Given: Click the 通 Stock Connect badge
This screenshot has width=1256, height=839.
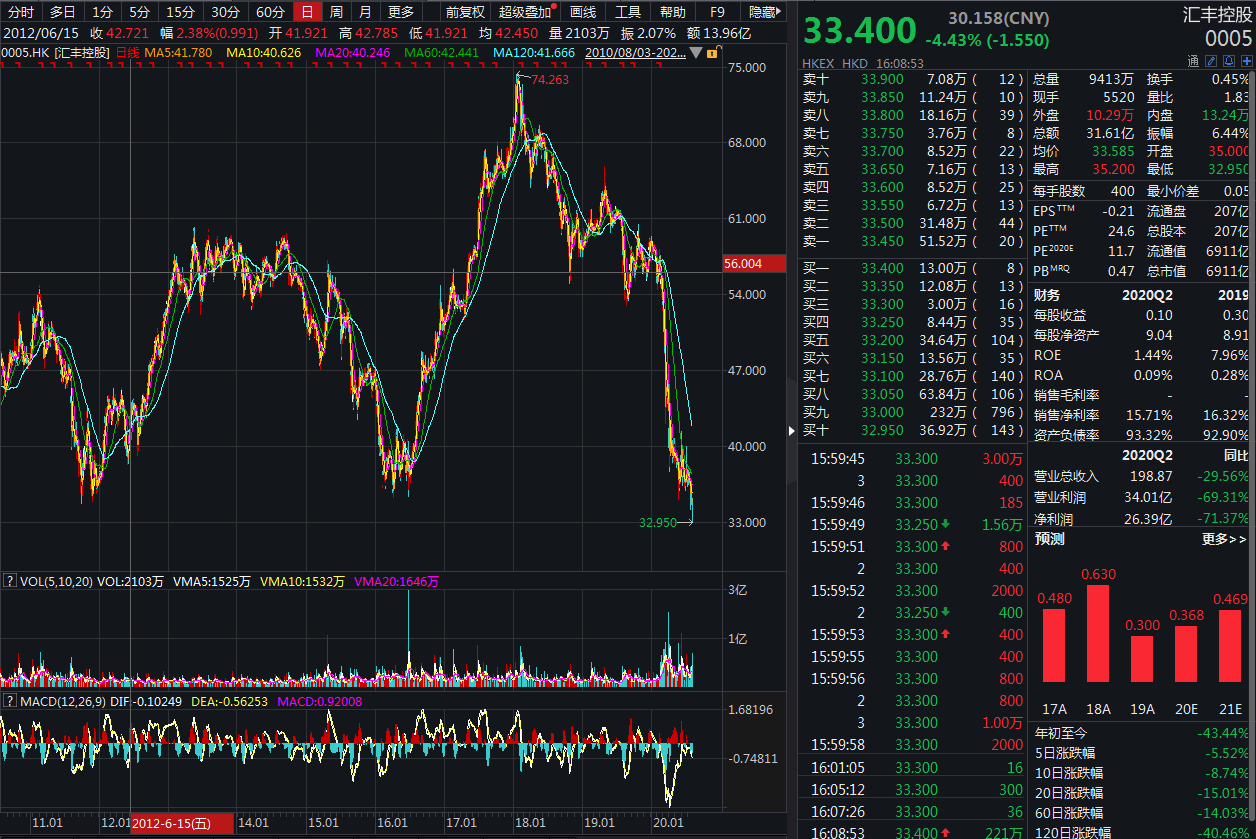Looking at the screenshot, I should (x=1192, y=61).
